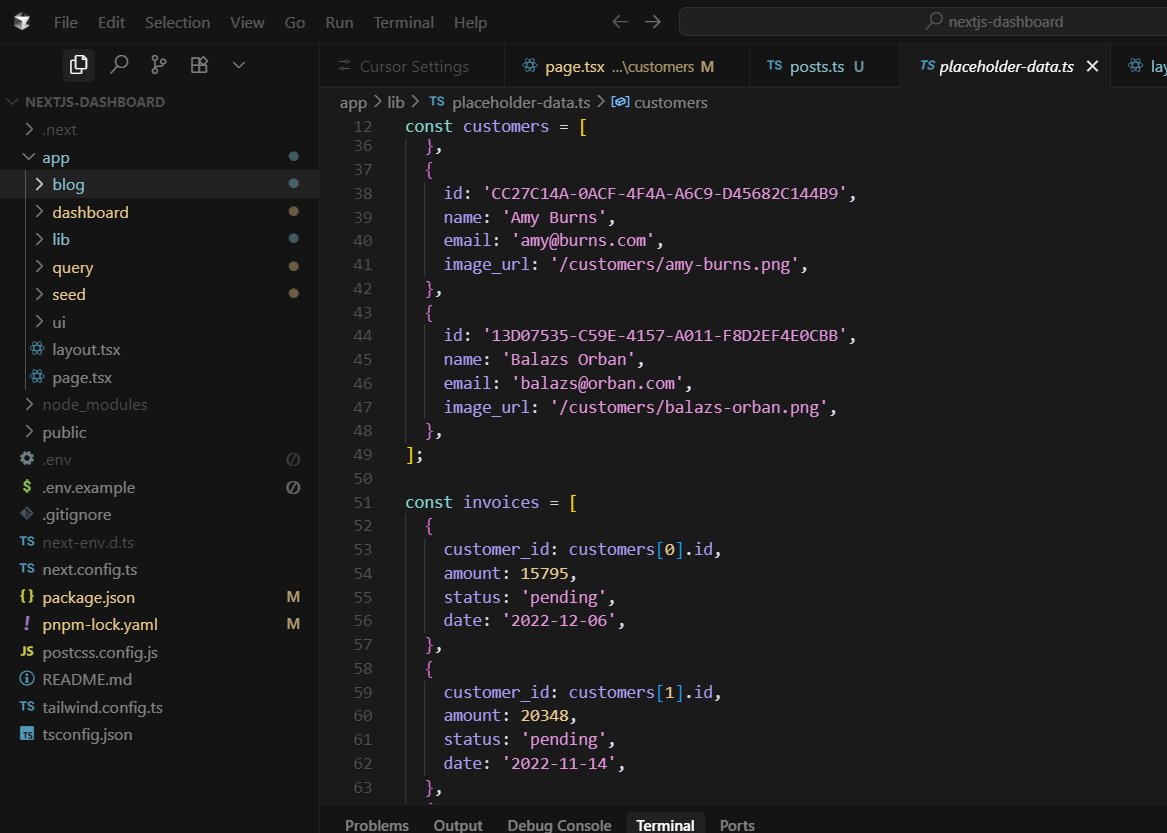Click the Cursor app logo icon

tap(22, 22)
